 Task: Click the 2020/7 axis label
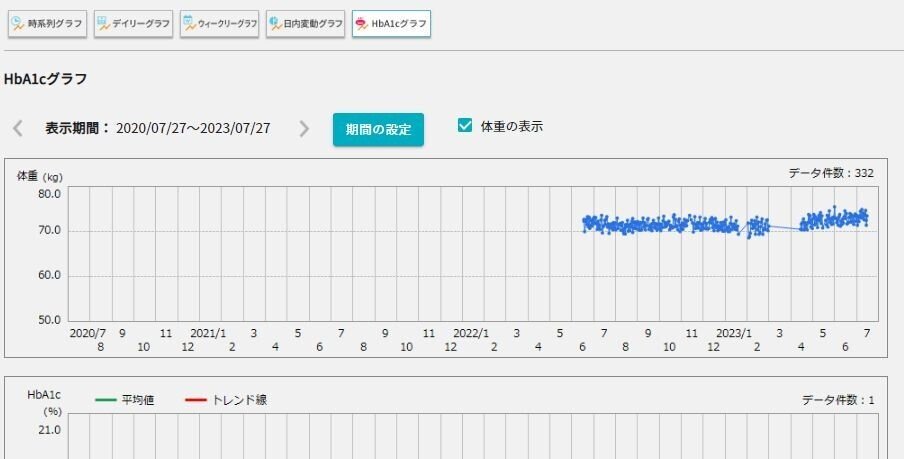tap(88, 333)
